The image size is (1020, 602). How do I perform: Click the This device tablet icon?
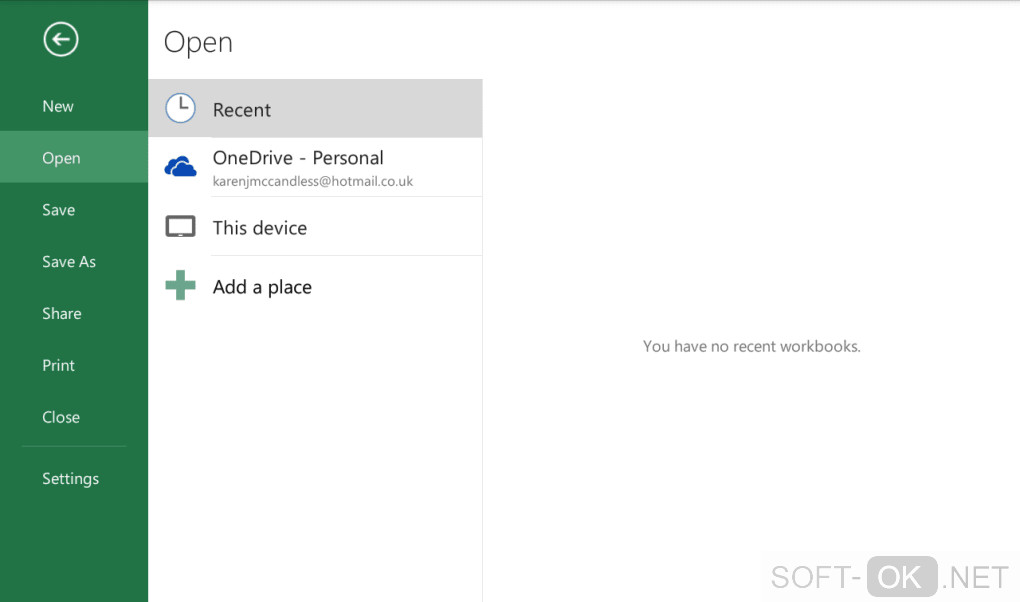click(x=180, y=227)
